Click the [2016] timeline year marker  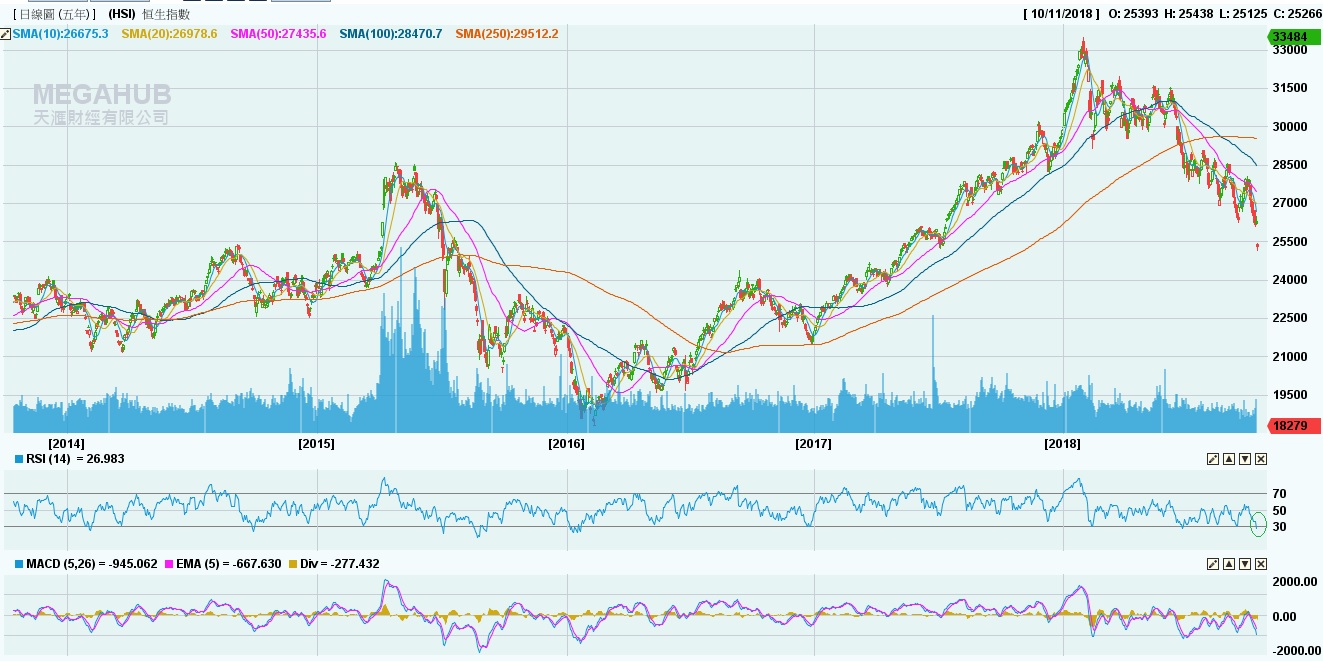click(x=566, y=443)
